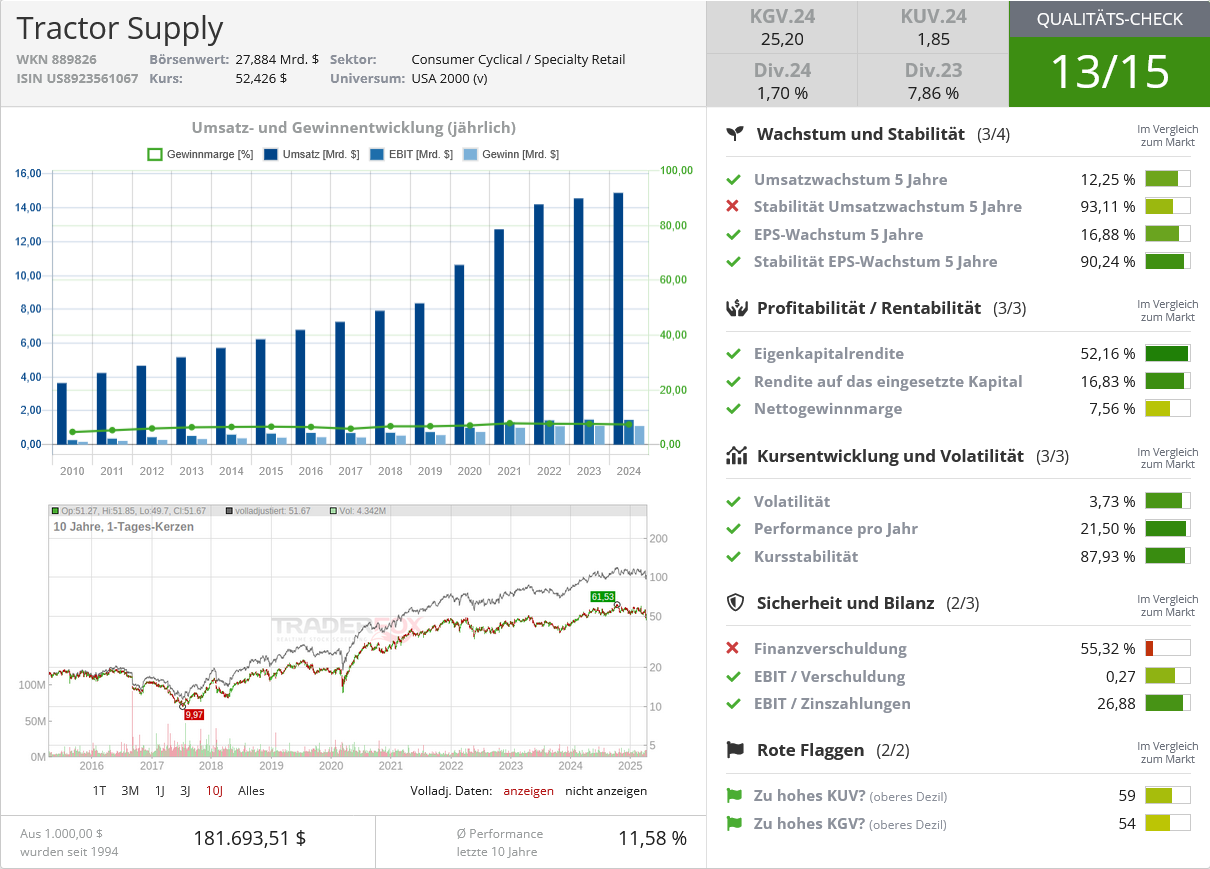Click the bar chart icon beside Kursentwicklung und Volatilität
Image resolution: width=1210 pixels, height=869 pixels.
[736, 456]
